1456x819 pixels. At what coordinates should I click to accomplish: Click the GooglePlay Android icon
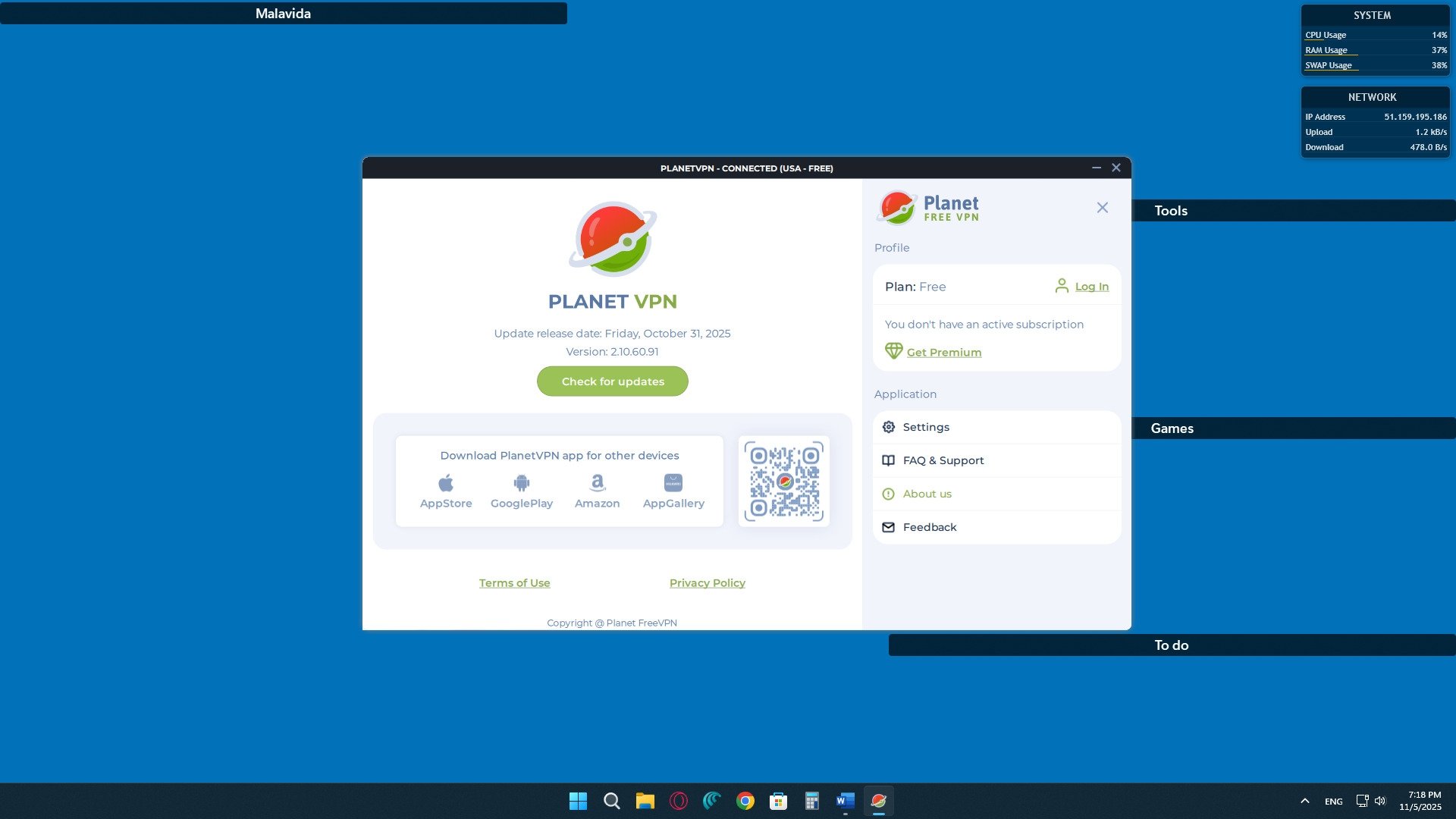522,483
